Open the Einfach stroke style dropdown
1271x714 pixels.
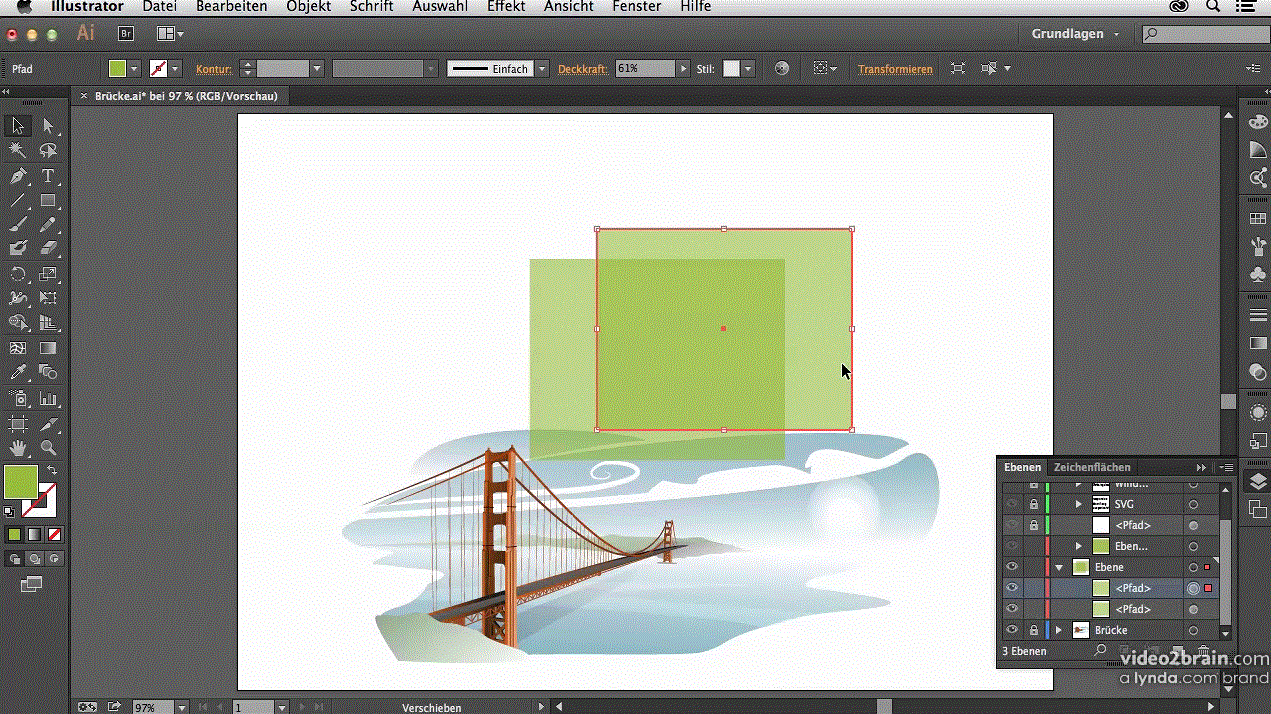click(x=542, y=69)
